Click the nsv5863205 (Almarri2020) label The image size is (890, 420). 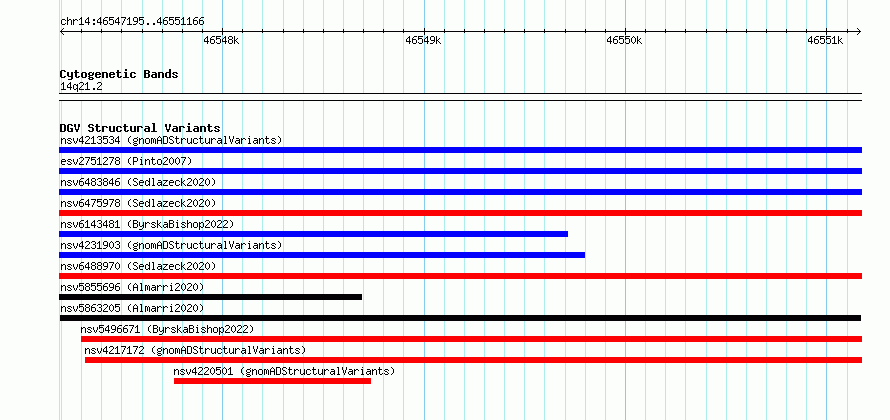[132, 308]
